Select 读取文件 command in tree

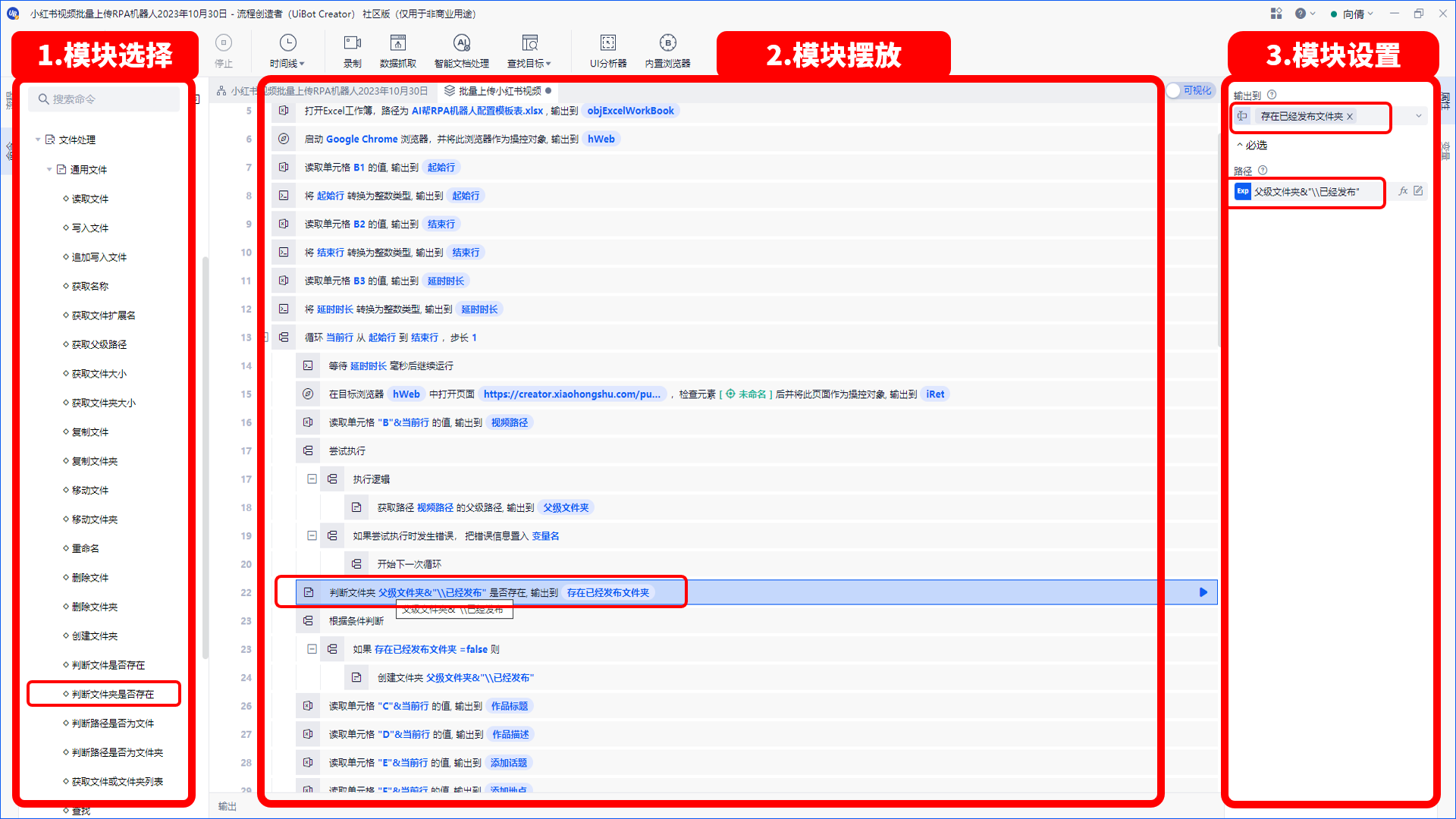click(x=89, y=199)
